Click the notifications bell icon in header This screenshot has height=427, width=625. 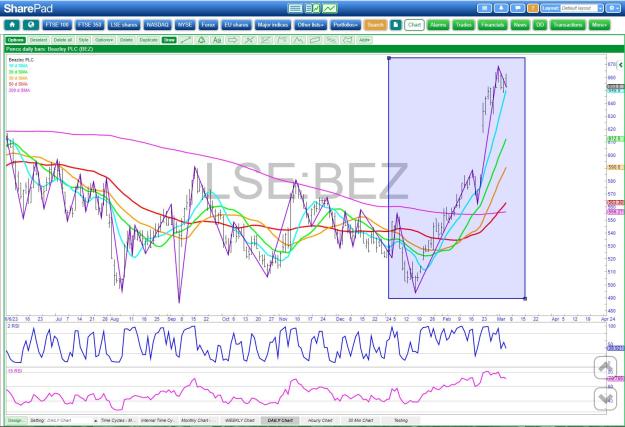(x=501, y=8)
